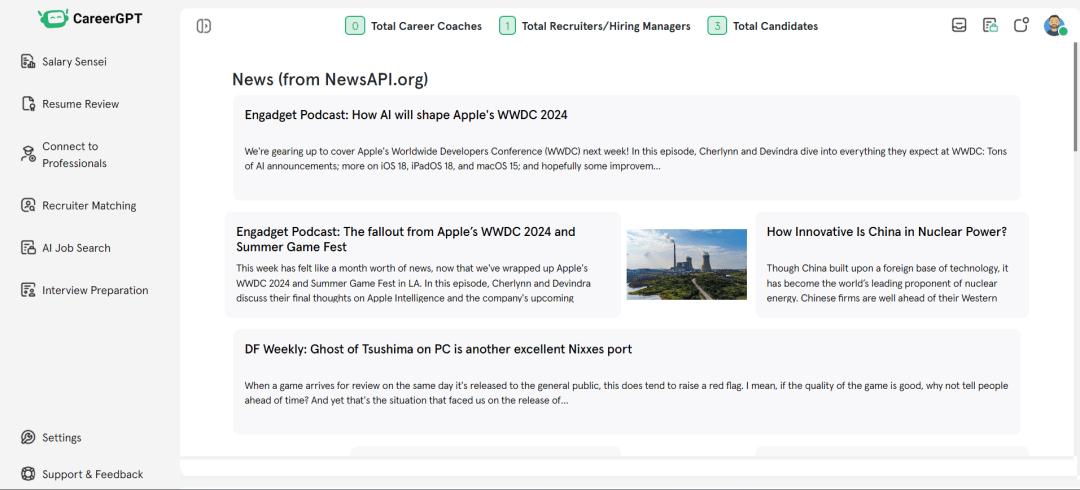Click the description starting "When a game arrives"
The height and width of the screenshot is (490, 1080).
pos(627,393)
